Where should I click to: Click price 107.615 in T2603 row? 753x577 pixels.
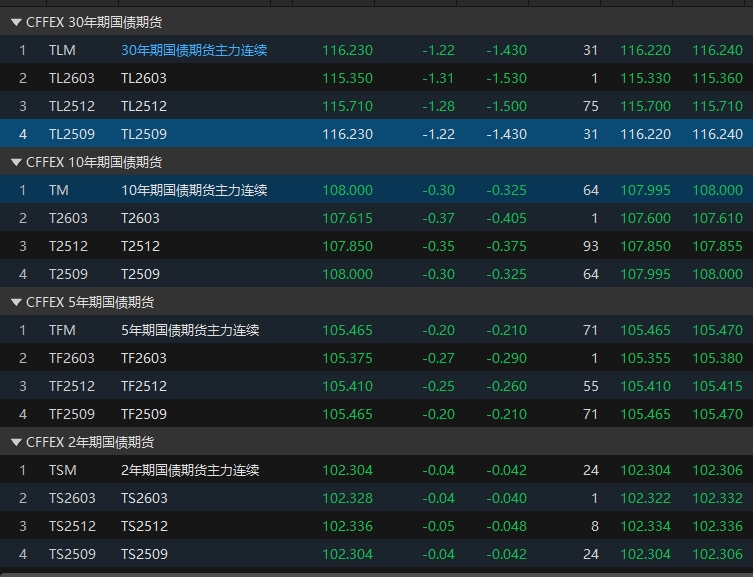tap(347, 218)
